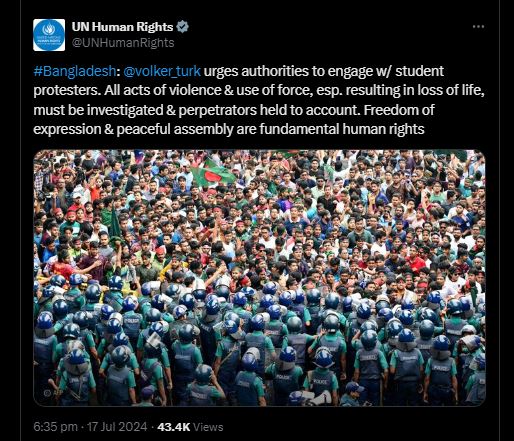The width and height of the screenshot is (514, 441).
Task: Open the 17 Jul 2024 date link
Action: [x=117, y=427]
